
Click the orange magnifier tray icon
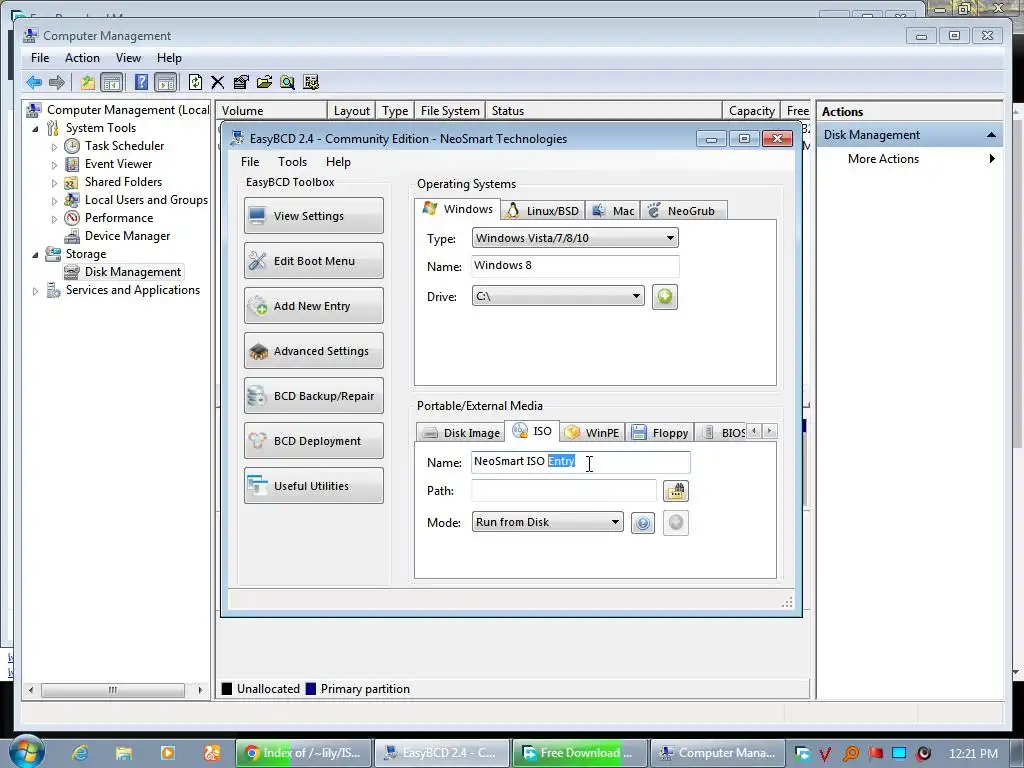tap(851, 754)
